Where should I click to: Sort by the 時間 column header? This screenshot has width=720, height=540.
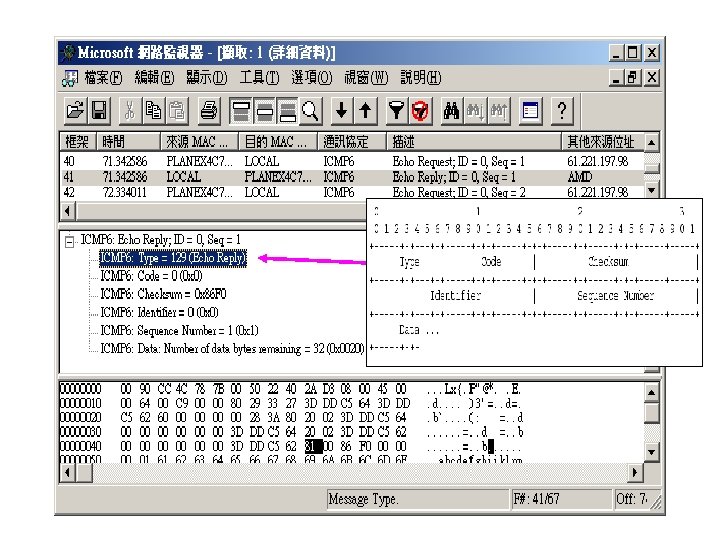pos(129,142)
